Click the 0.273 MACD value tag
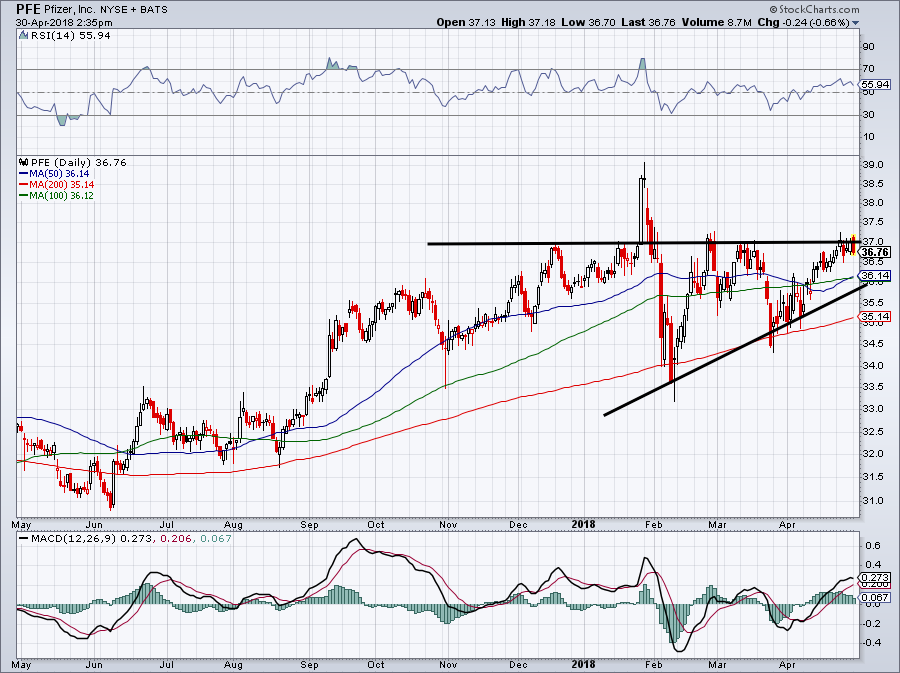 click(875, 578)
